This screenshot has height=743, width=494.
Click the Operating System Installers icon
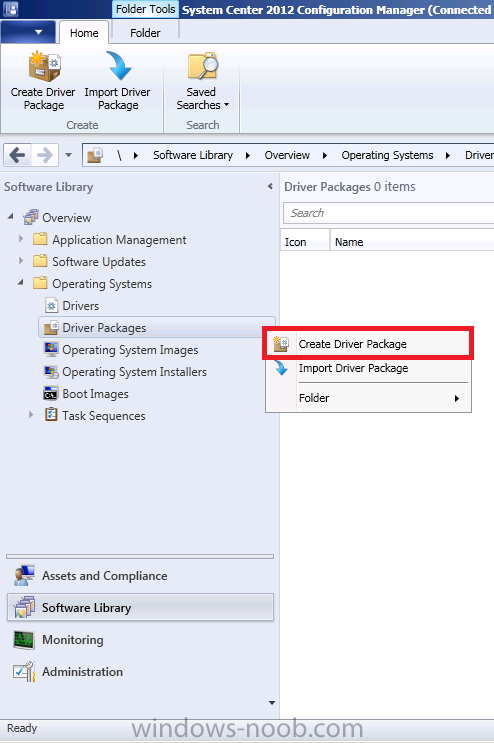pyautogui.click(x=51, y=372)
